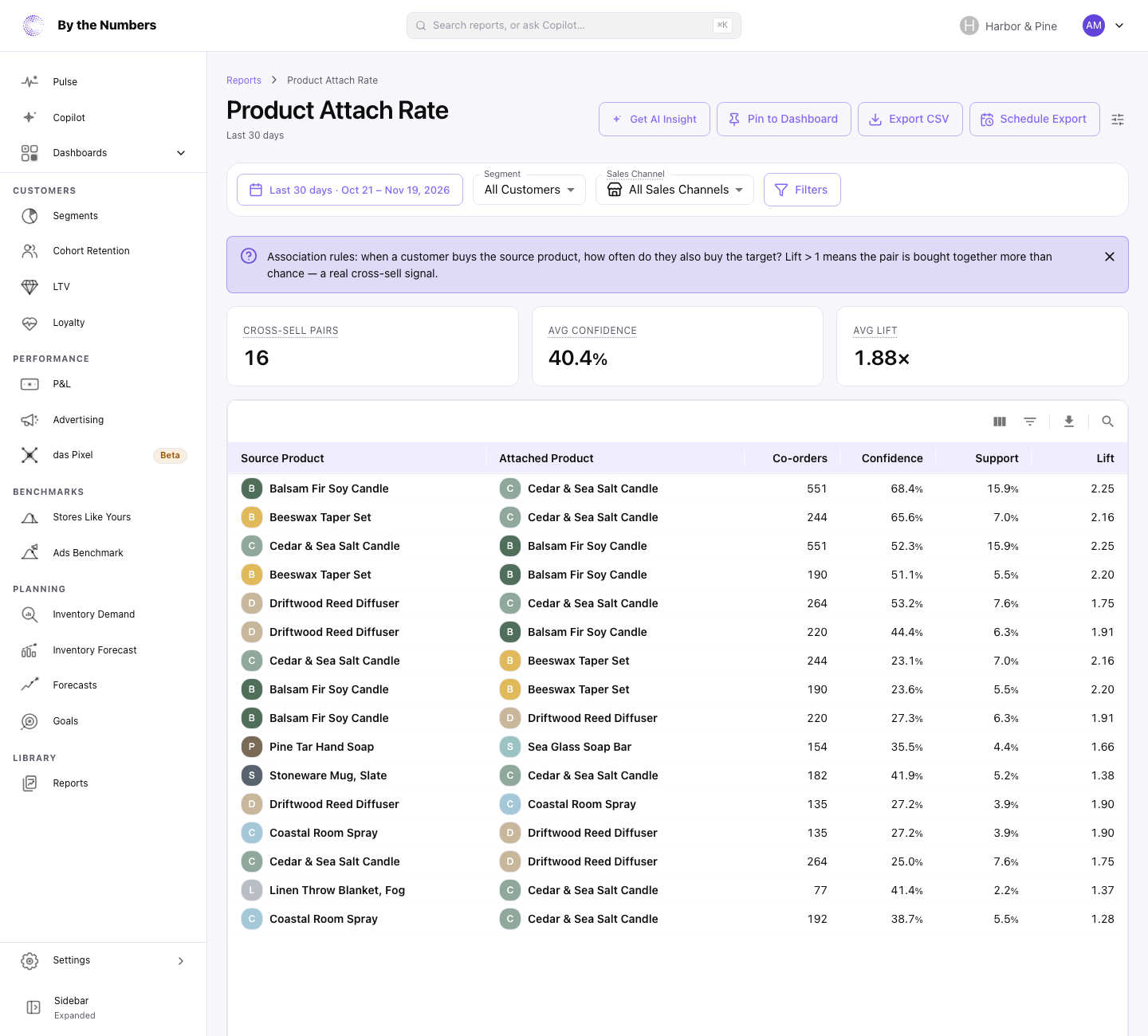
Task: Open the Filters button
Action: click(802, 190)
